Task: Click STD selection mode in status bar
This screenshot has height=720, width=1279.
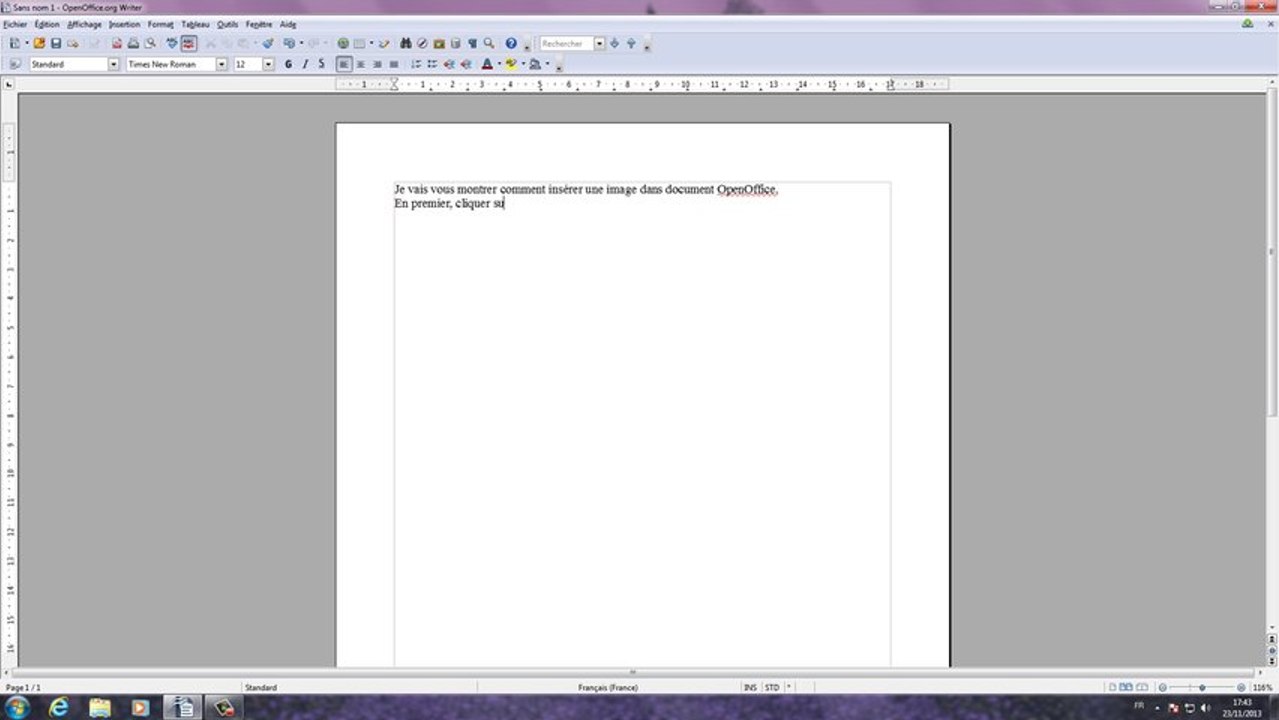Action: click(x=772, y=688)
